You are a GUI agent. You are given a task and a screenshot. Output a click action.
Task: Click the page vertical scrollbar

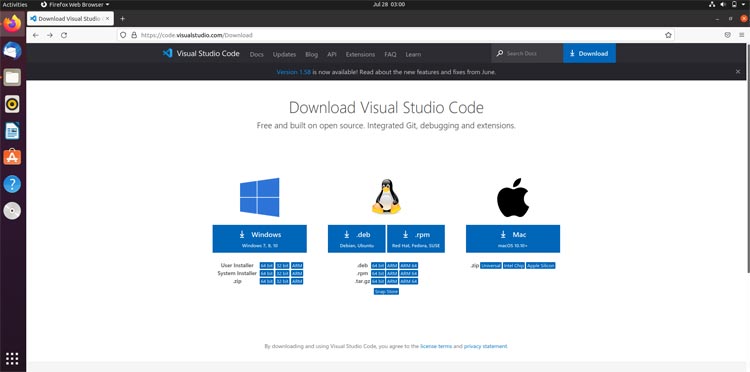[748, 158]
